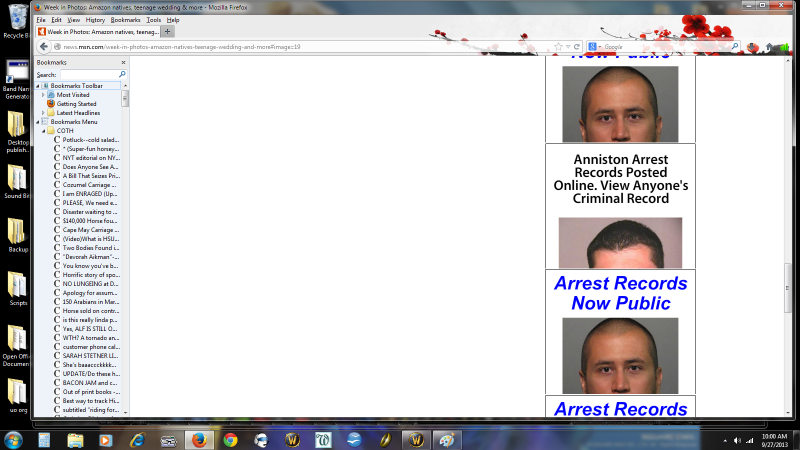
Task: Launch Google Chrome from the taskbar
Action: point(231,440)
